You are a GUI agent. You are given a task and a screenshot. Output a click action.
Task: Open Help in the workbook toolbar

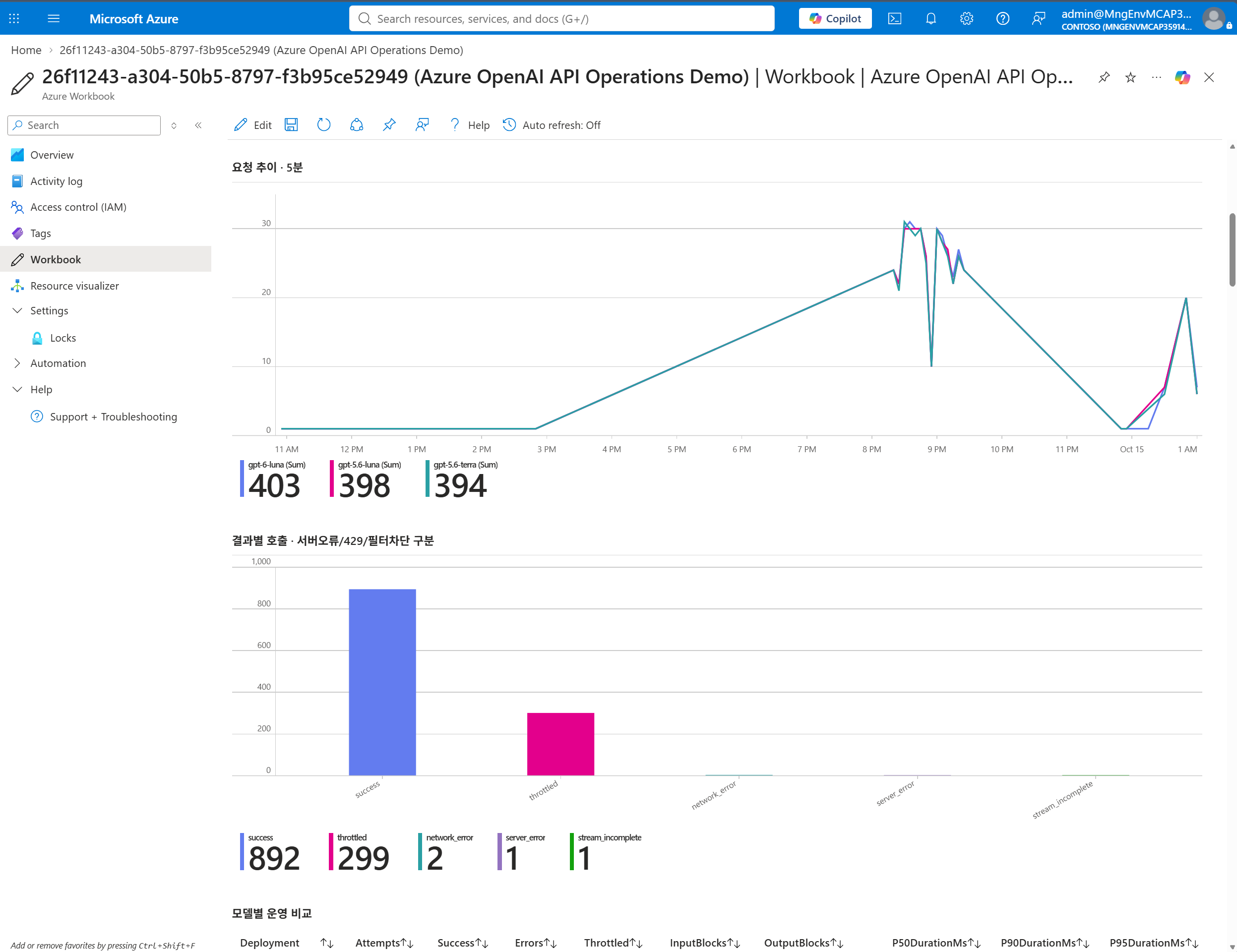469,125
